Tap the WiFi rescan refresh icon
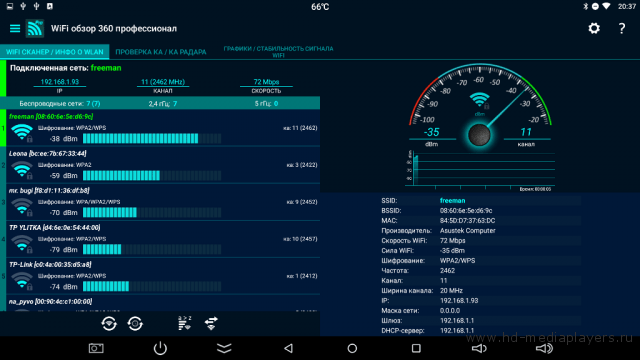Image resolution: width=640 pixels, height=360 pixels. (x=109, y=324)
